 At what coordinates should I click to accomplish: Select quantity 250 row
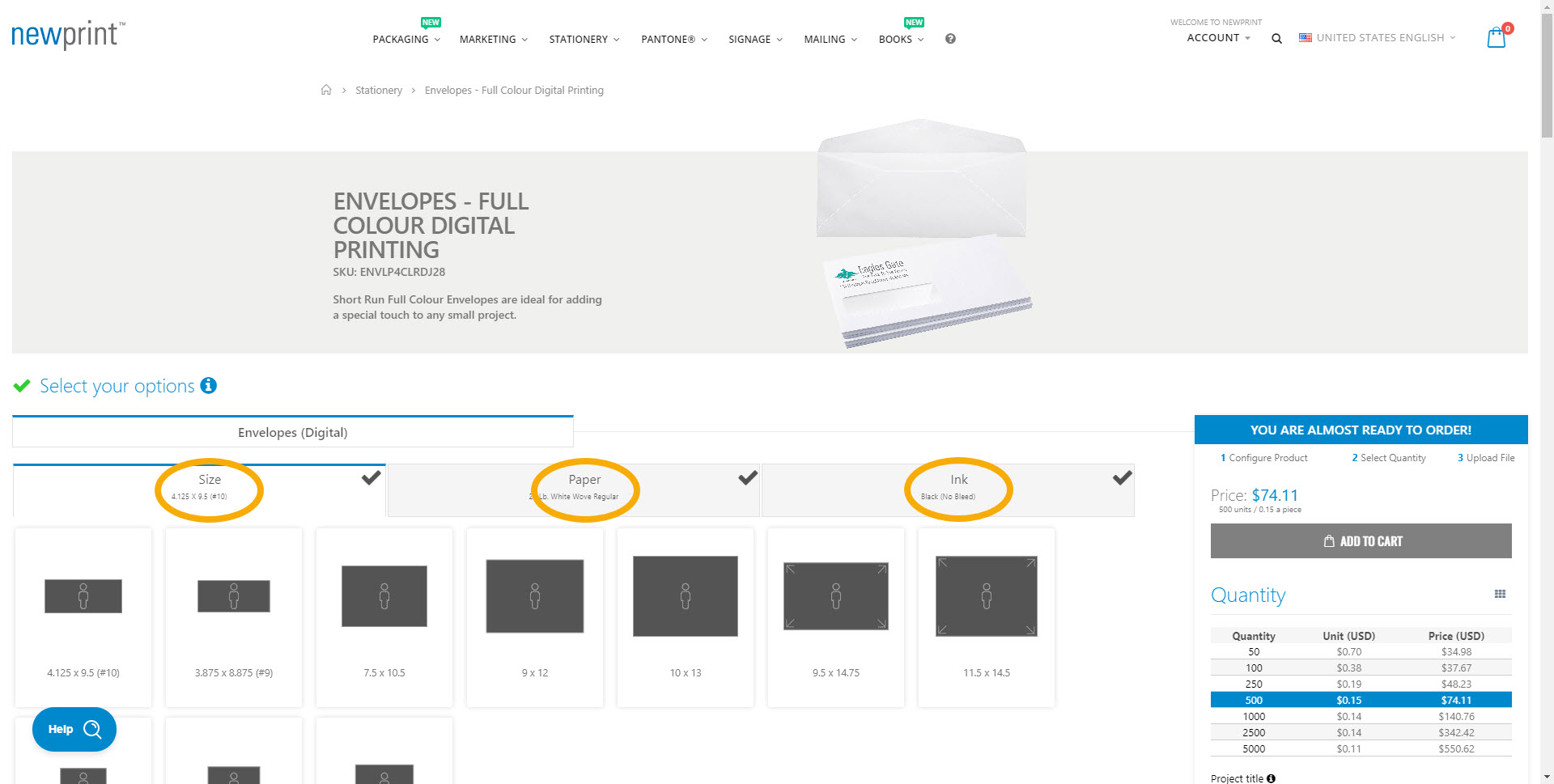coord(1361,684)
